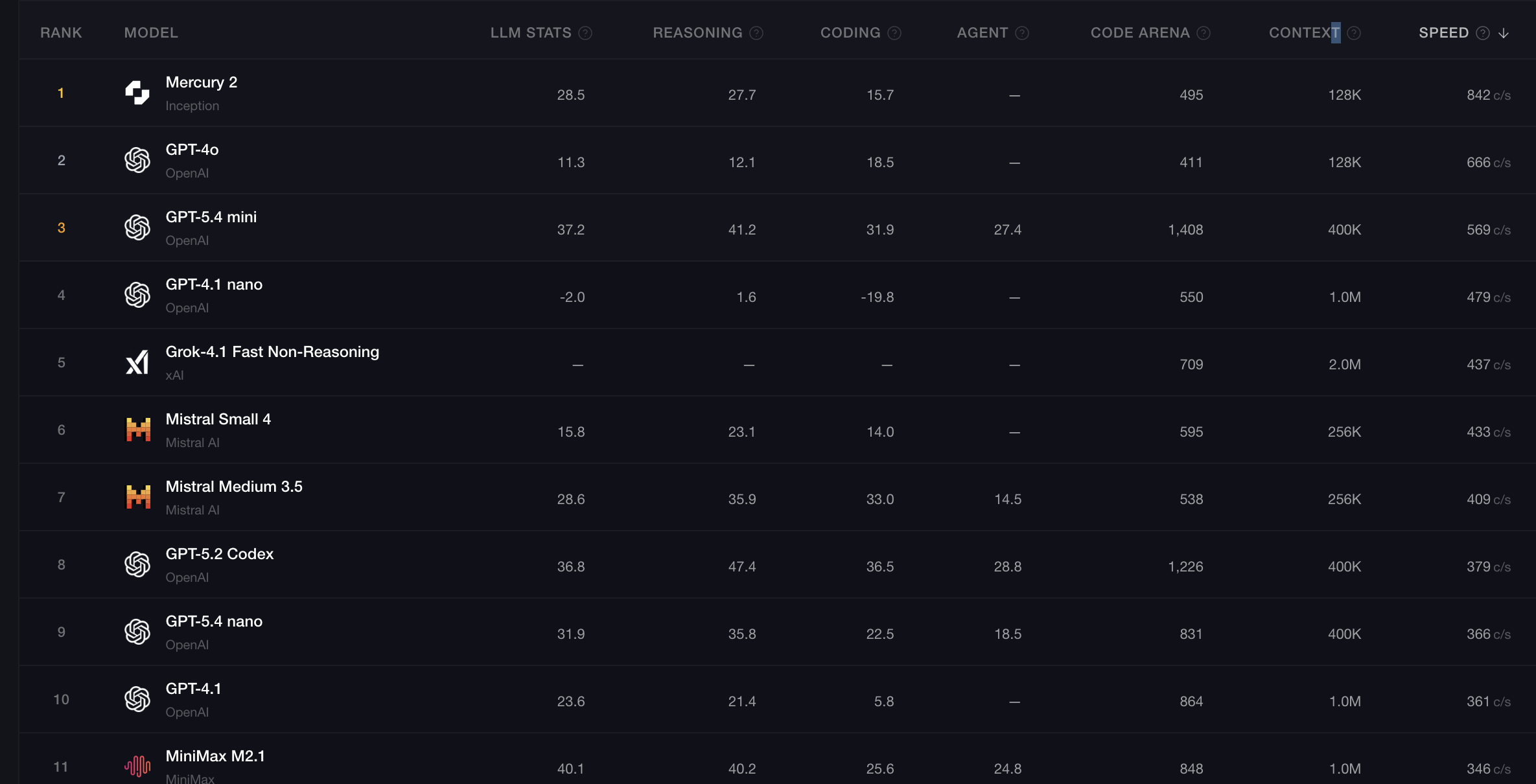
Task: Open the Context column help icon
Action: pyautogui.click(x=1354, y=33)
